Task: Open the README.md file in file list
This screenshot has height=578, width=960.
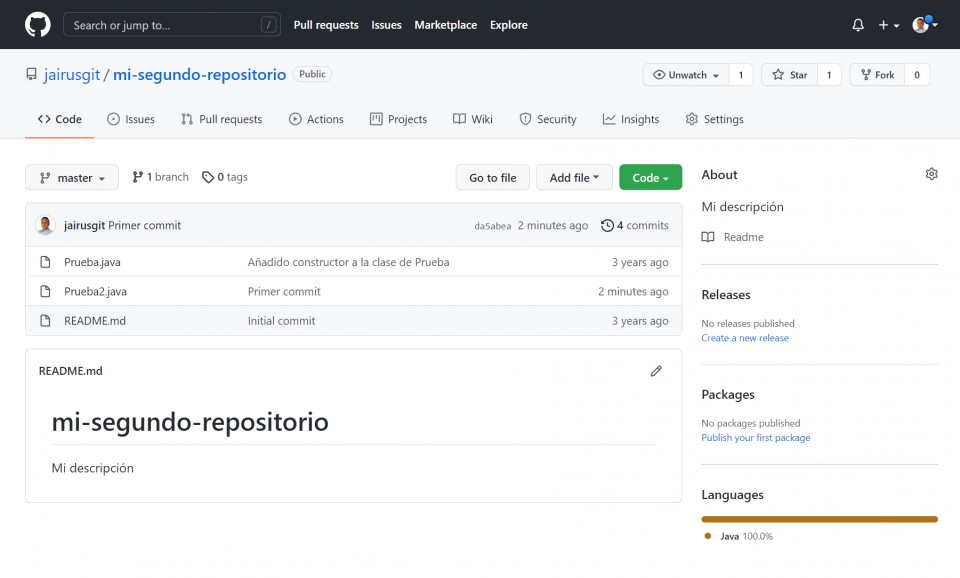Action: click(95, 321)
